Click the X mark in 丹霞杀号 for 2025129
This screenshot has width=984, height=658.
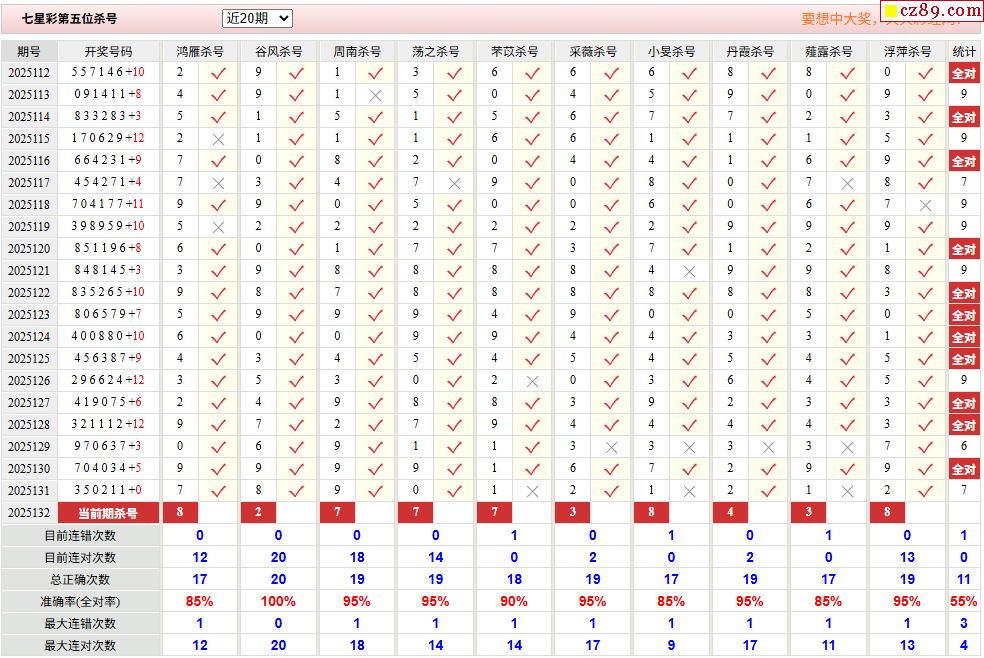point(767,447)
